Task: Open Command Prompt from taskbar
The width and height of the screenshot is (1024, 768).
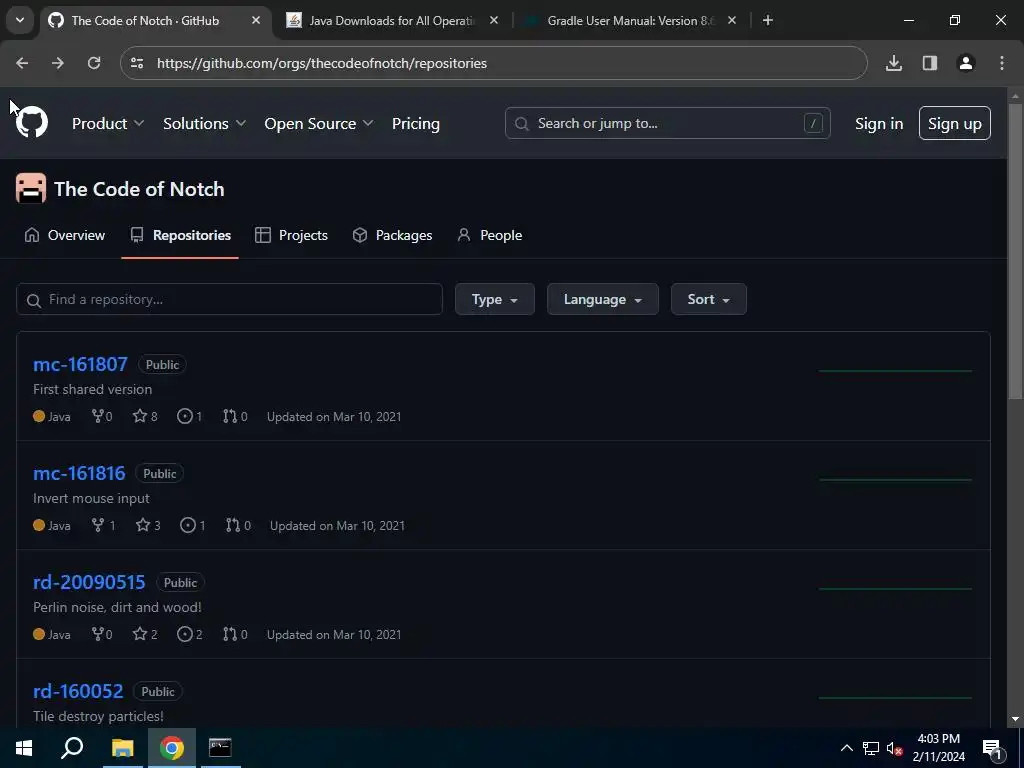Action: [220, 748]
